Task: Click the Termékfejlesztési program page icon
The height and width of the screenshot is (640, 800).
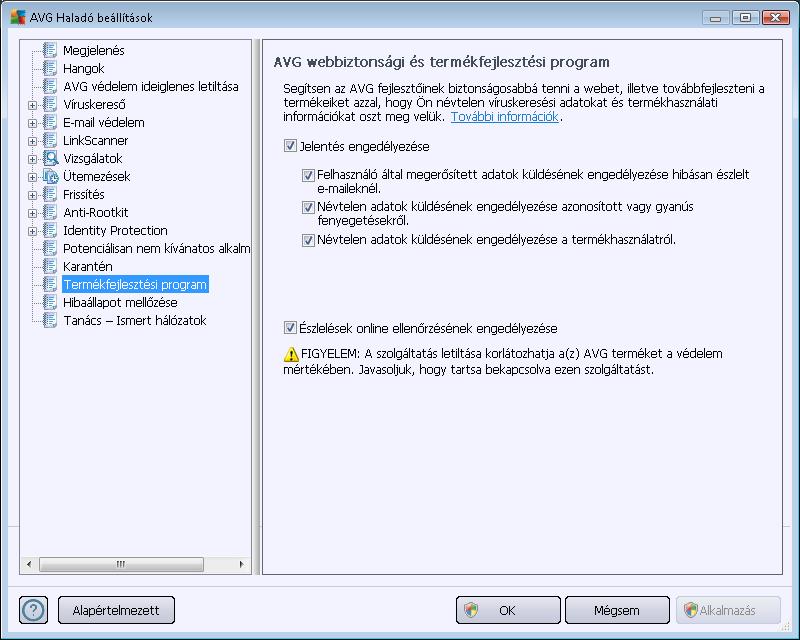Action: tap(50, 284)
